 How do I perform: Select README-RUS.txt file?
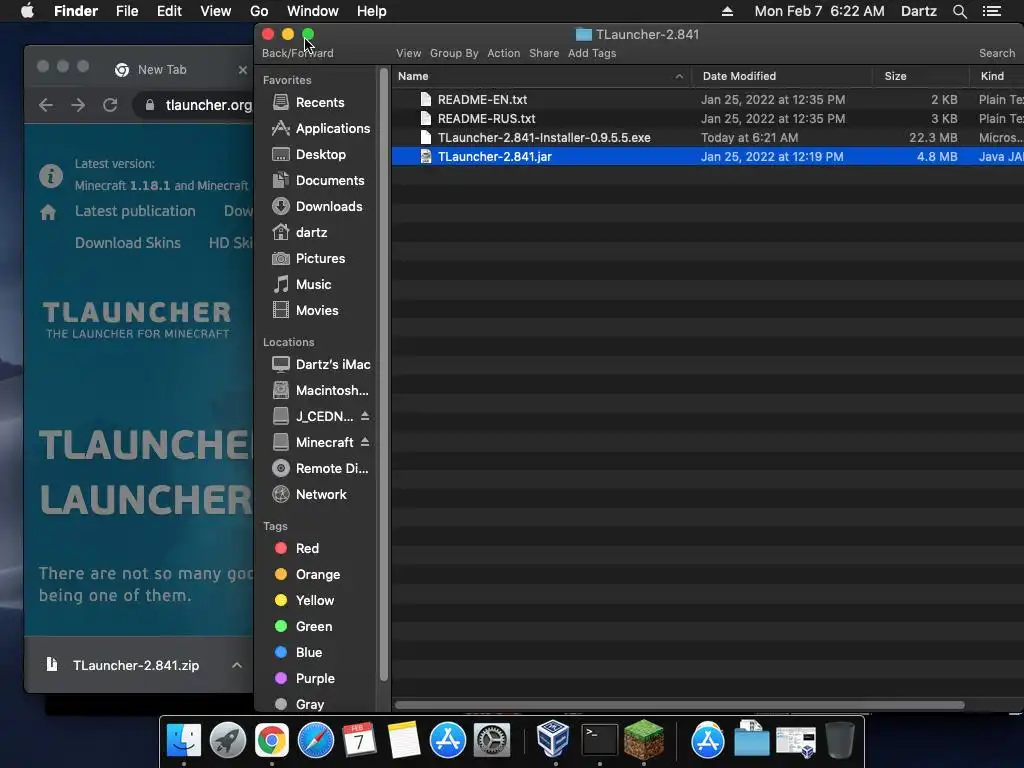pyautogui.click(x=486, y=119)
